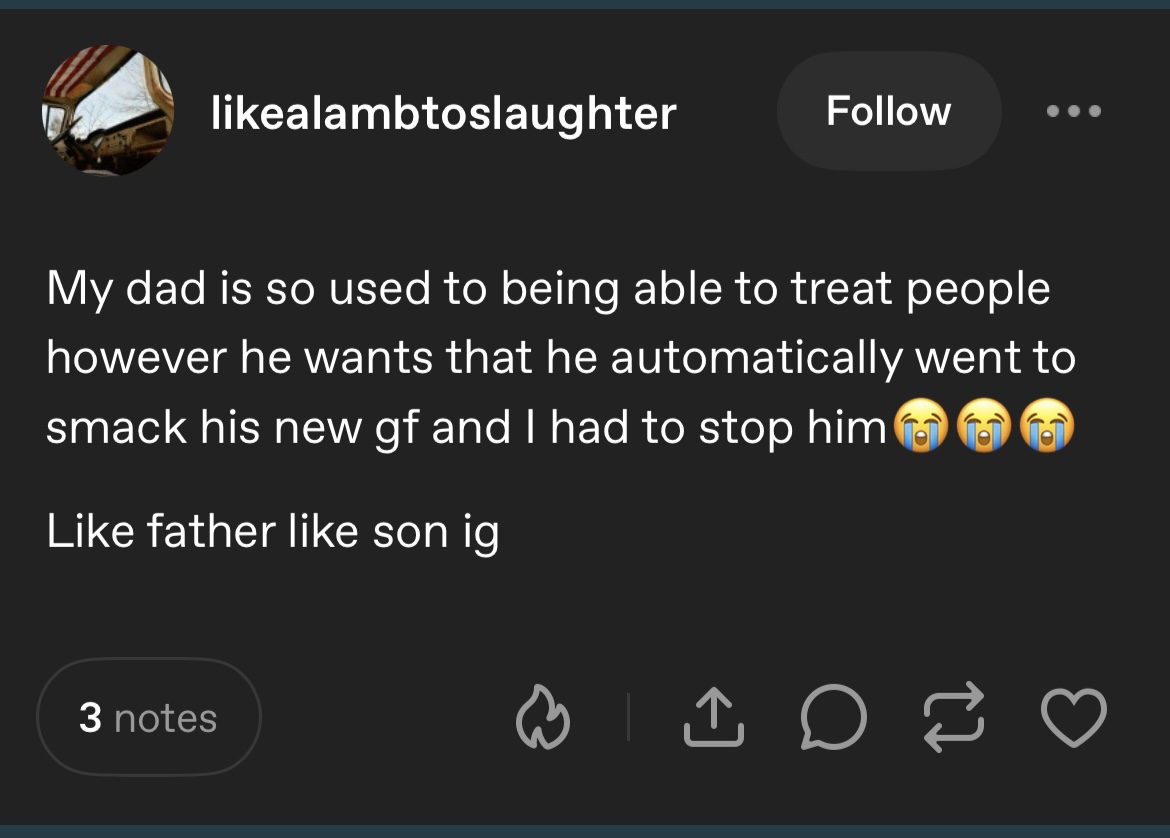
Task: Click the middle crying emoji
Action: coord(984,425)
